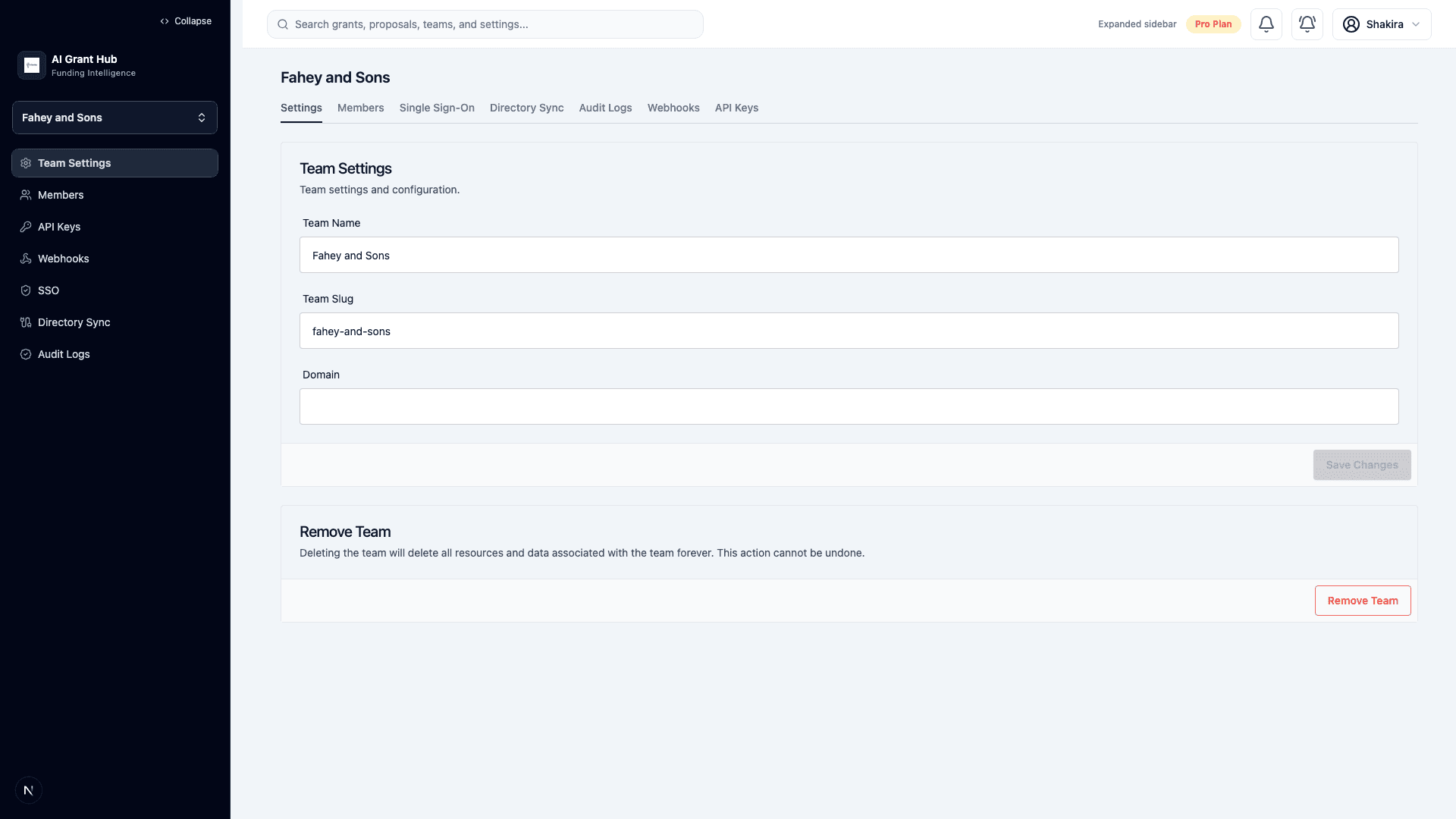The height and width of the screenshot is (819, 1456).
Task: Click the notification bell icon
Action: (1266, 24)
